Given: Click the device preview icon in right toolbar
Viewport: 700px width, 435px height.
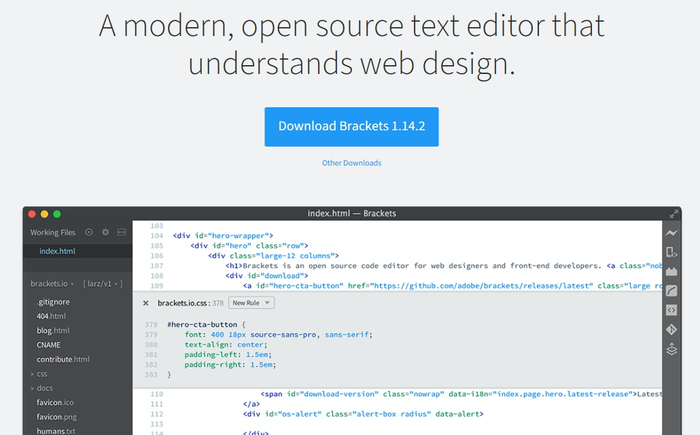Looking at the screenshot, I should point(672,252).
